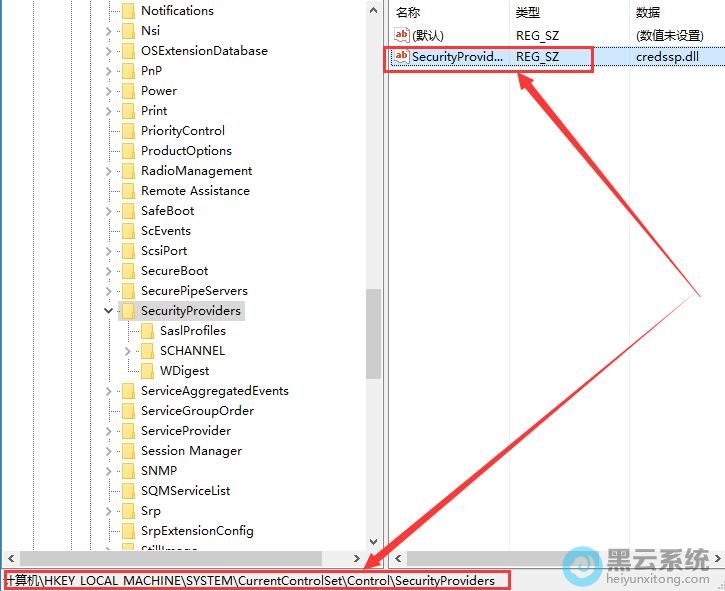Click the WDigest folder icon

[x=147, y=371]
